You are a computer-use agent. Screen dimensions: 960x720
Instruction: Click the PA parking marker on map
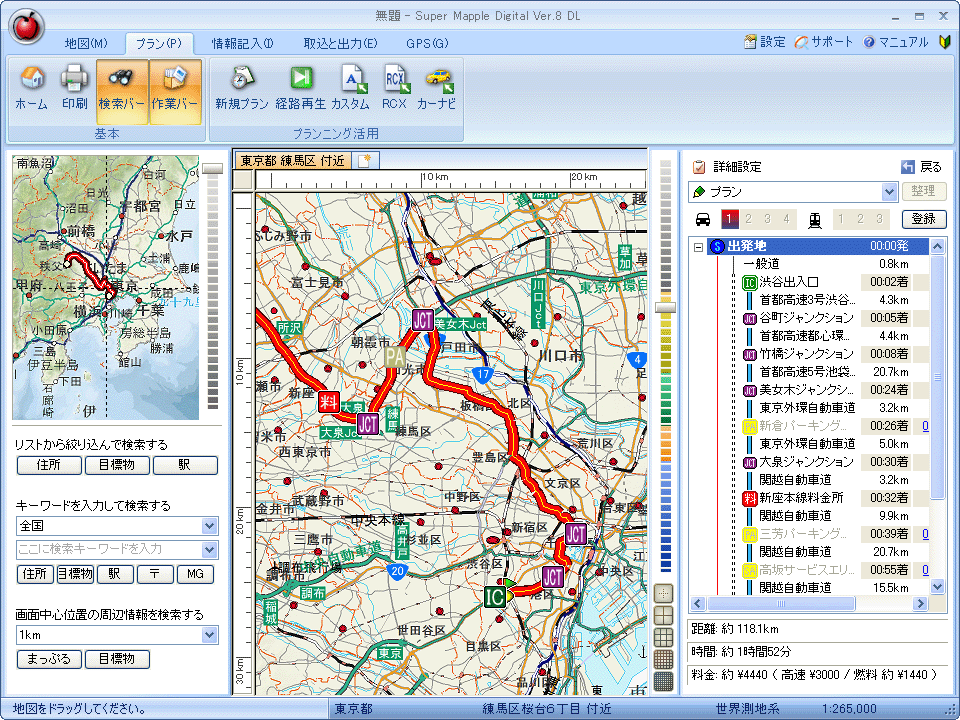[x=394, y=356]
